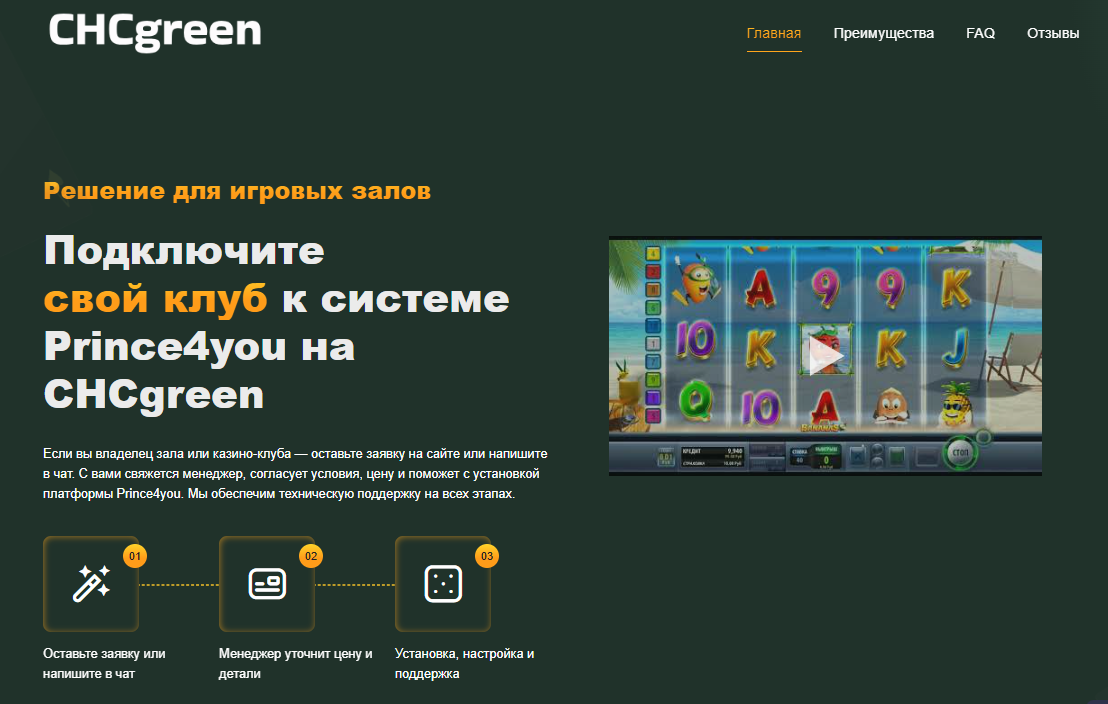
Task: Play the slot game demo video
Action: [x=825, y=355]
